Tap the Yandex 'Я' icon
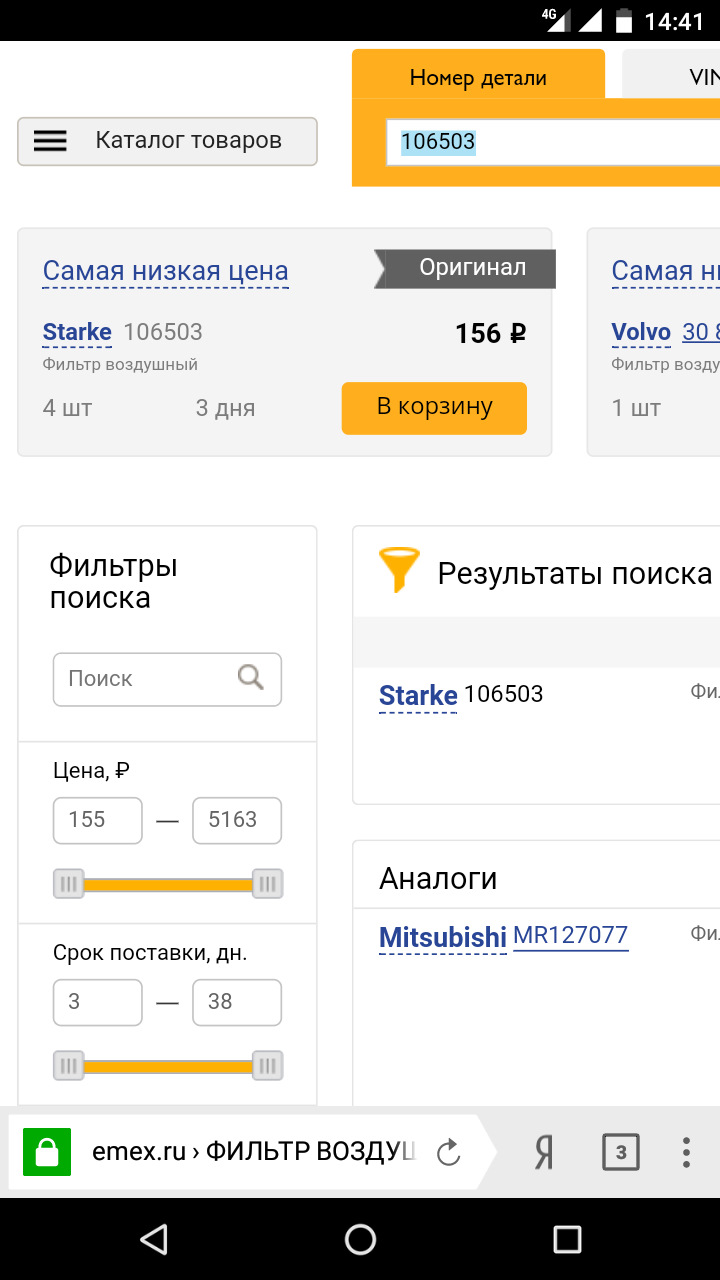The width and height of the screenshot is (720, 1280). 544,1152
